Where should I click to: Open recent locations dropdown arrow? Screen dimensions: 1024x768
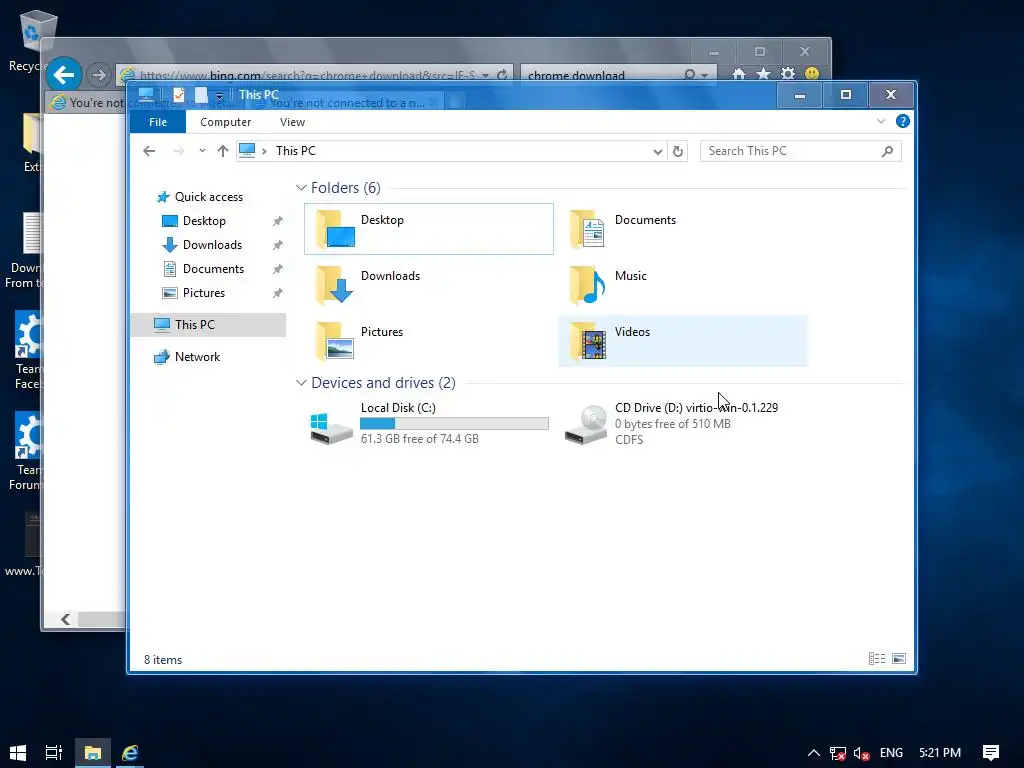coord(202,151)
